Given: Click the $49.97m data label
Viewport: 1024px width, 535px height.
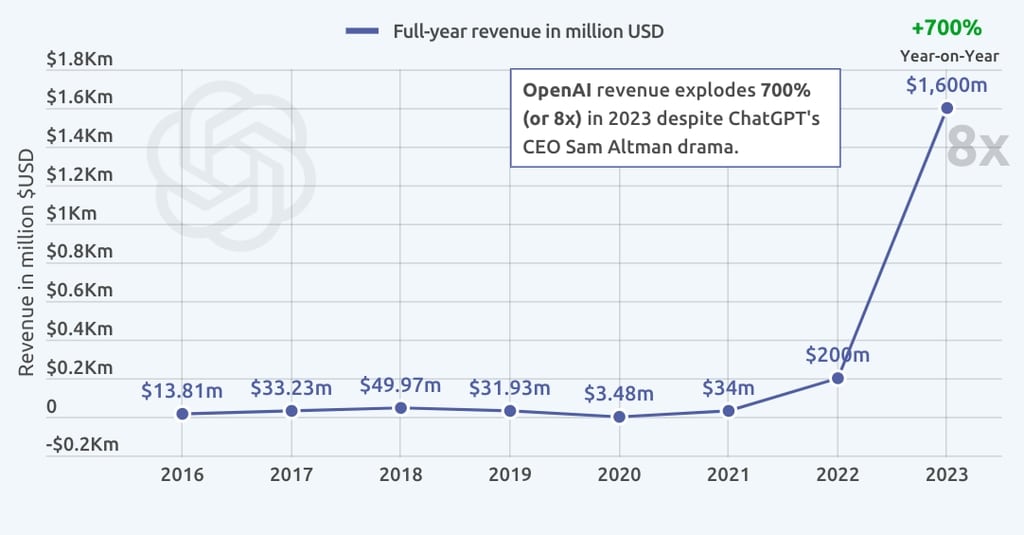Looking at the screenshot, I should point(400,385).
